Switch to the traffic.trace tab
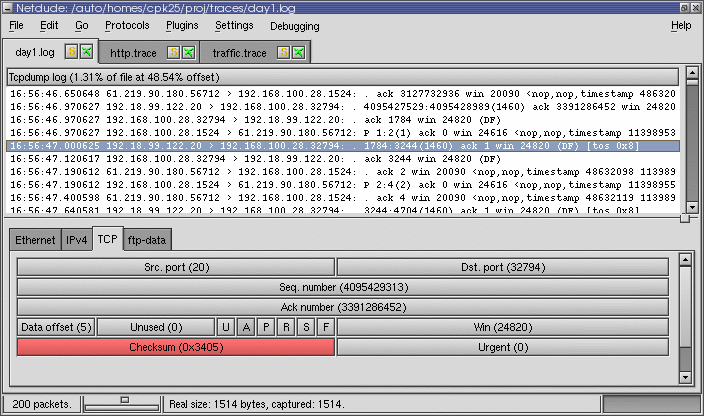Screen dimensions: 704x416 (x=239, y=53)
